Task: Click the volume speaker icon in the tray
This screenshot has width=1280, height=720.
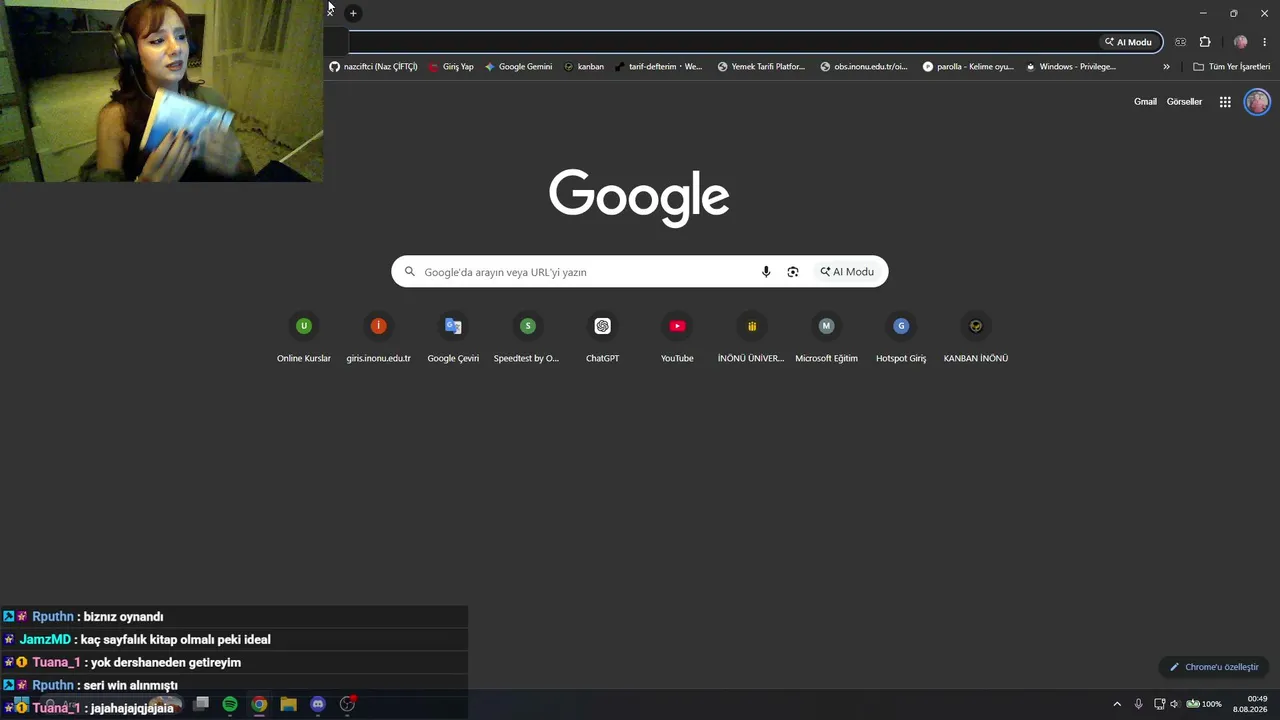Action: (1175, 704)
